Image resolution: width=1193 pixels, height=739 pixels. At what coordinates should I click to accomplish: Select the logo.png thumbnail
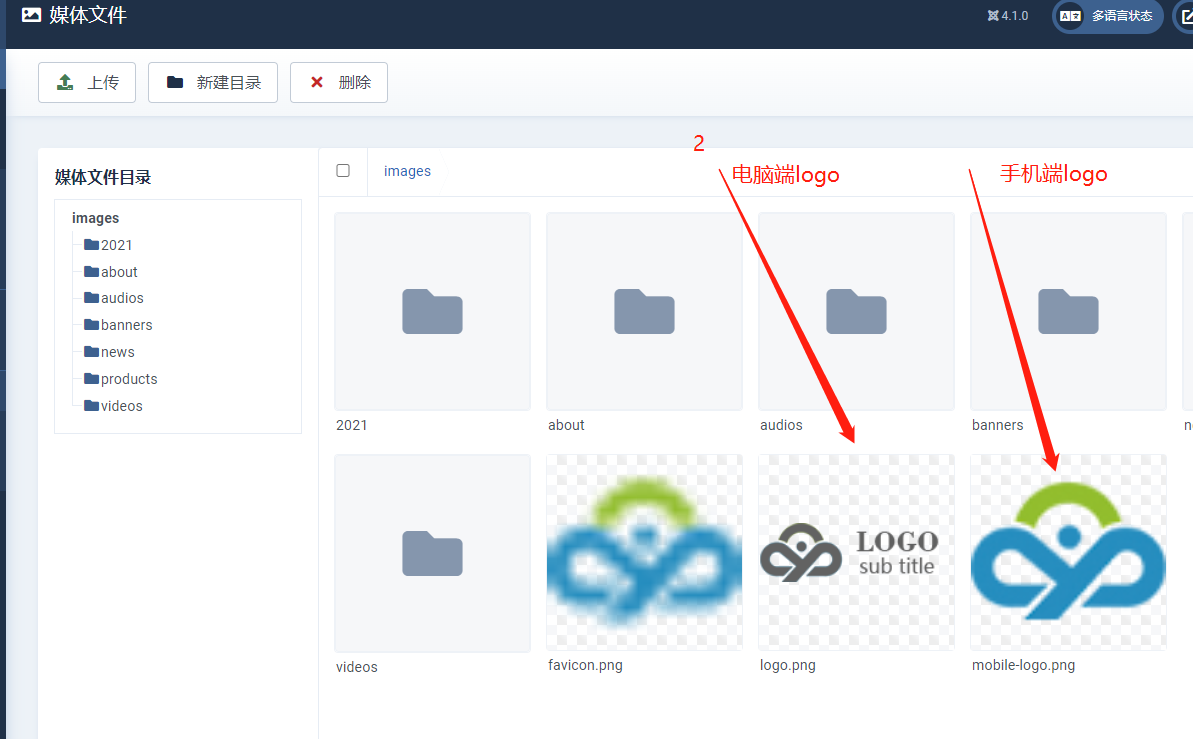click(x=856, y=553)
